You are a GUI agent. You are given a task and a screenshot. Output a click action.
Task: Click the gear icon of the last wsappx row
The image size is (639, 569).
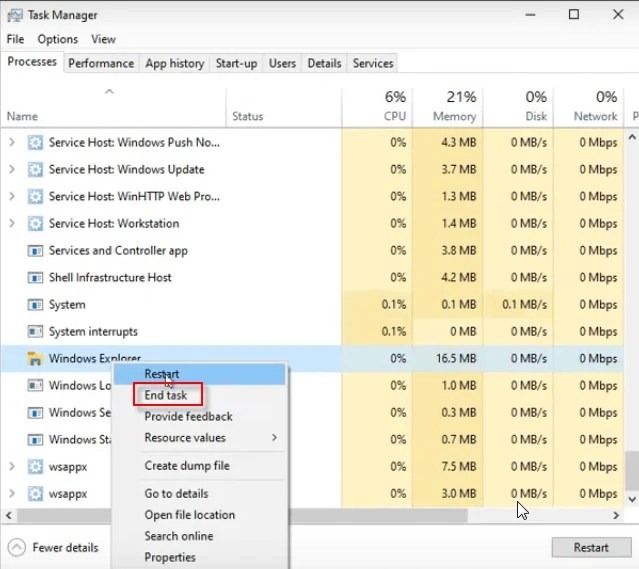click(x=35, y=494)
